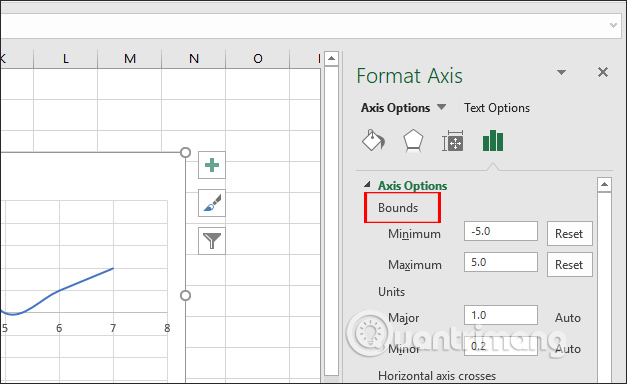Image resolution: width=627 pixels, height=384 pixels.
Task: Select column L header
Action: [66, 59]
